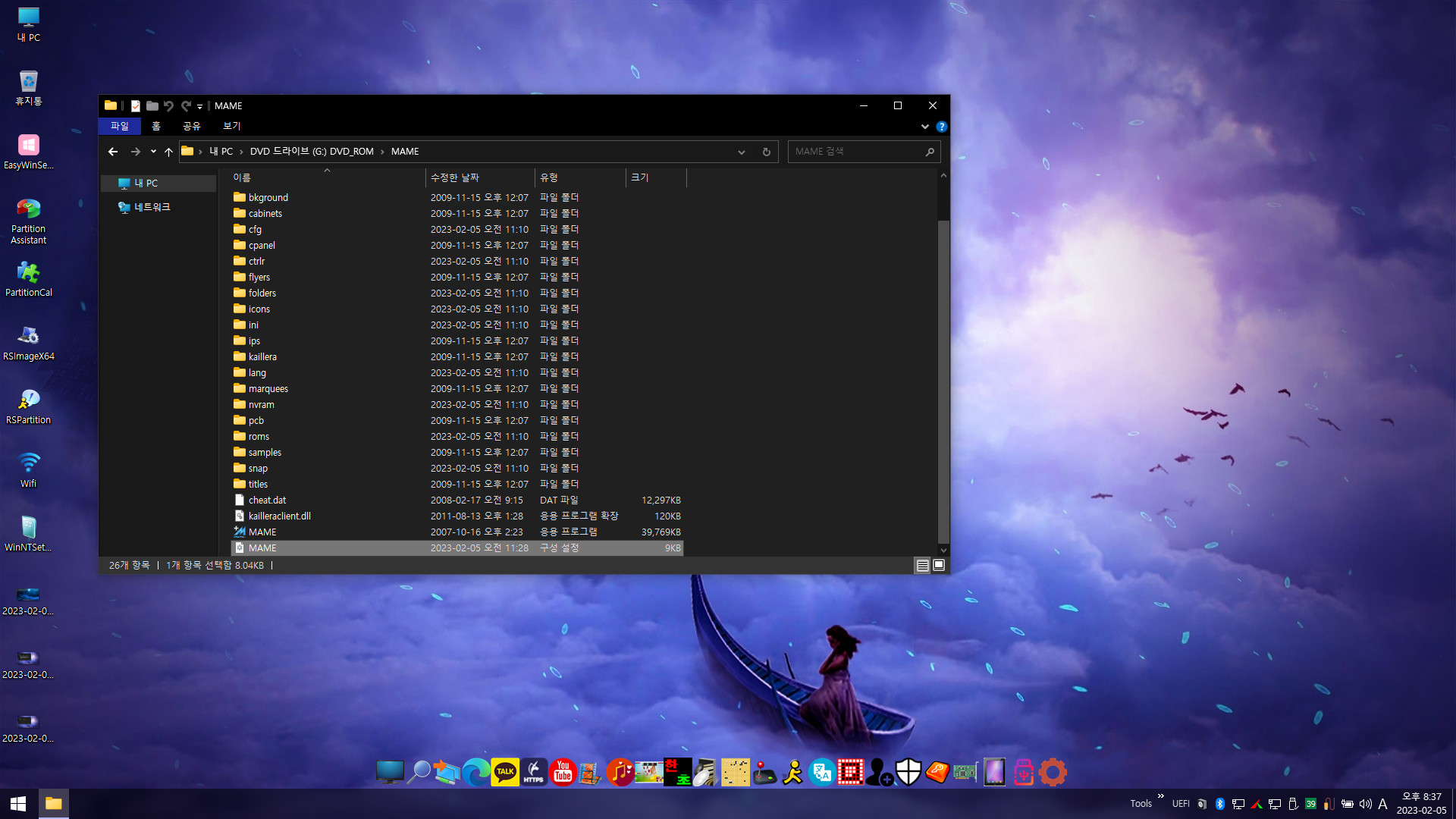1456x819 pixels.
Task: Open the 파일 (File) ribbon tab
Action: (x=120, y=127)
